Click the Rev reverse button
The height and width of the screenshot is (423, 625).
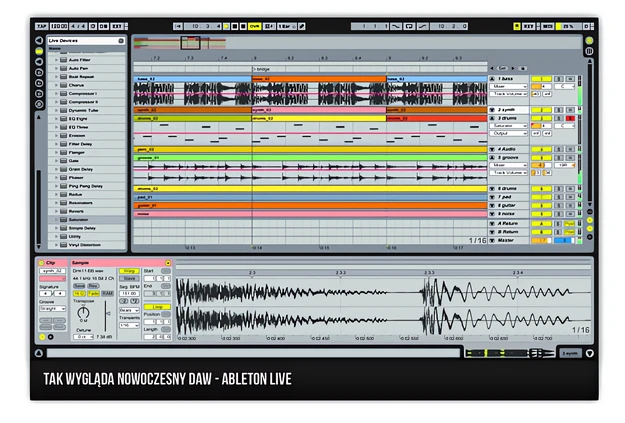[93, 286]
